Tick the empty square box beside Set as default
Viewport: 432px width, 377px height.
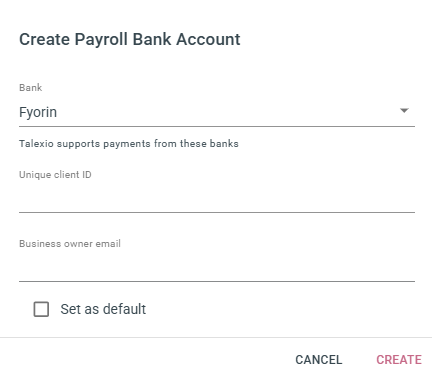pyautogui.click(x=41, y=309)
